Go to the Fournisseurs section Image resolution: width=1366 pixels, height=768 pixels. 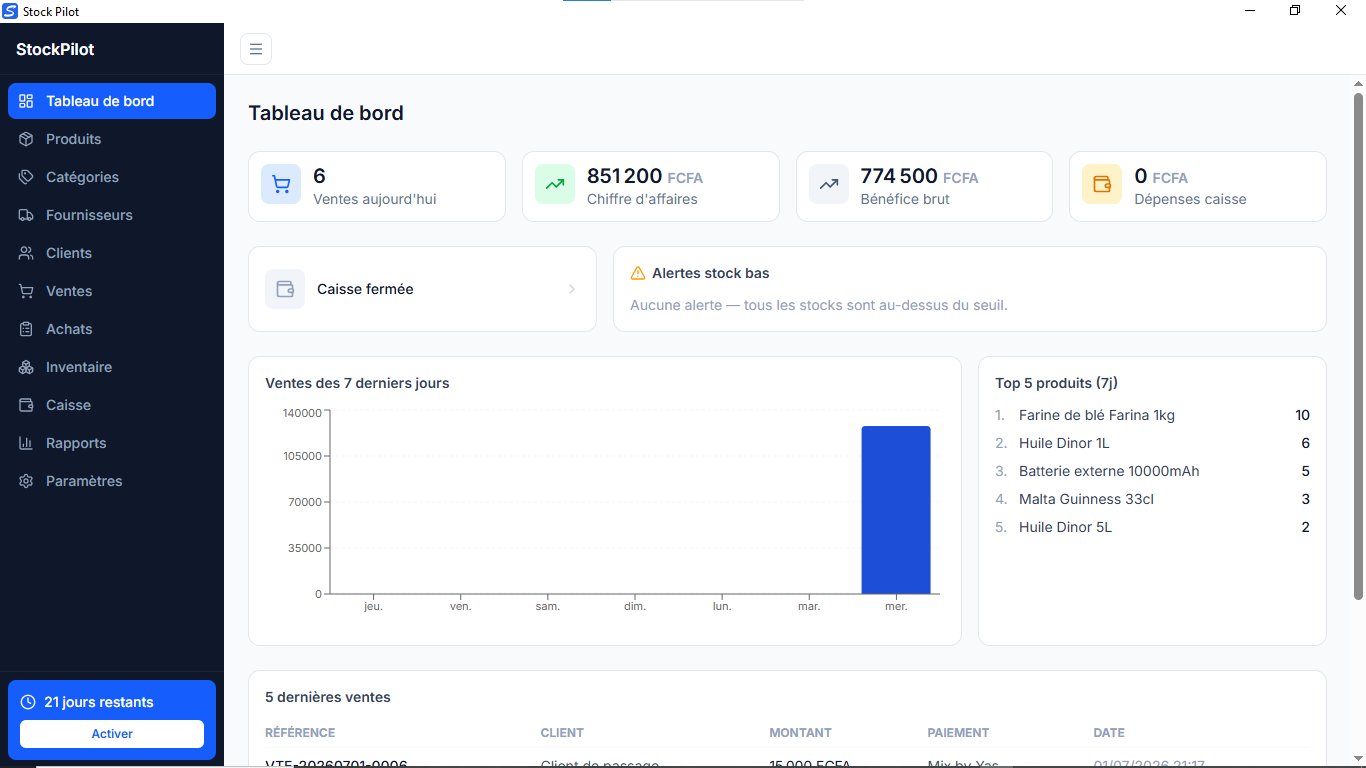click(112, 215)
